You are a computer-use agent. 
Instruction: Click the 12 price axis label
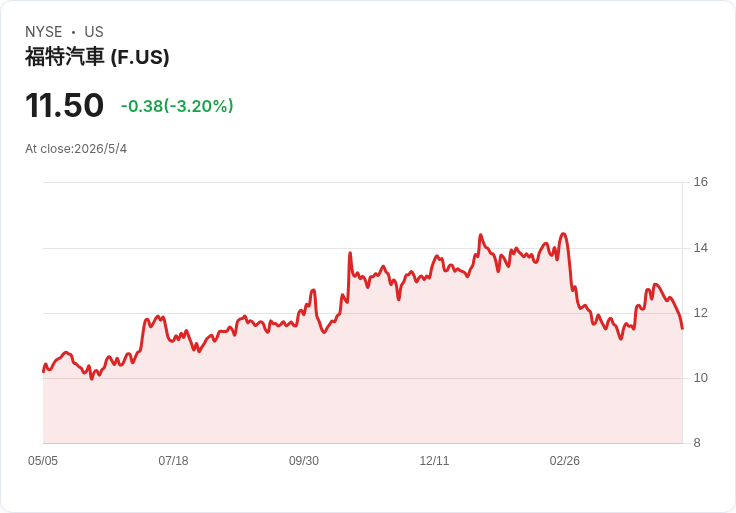pyautogui.click(x=700, y=313)
